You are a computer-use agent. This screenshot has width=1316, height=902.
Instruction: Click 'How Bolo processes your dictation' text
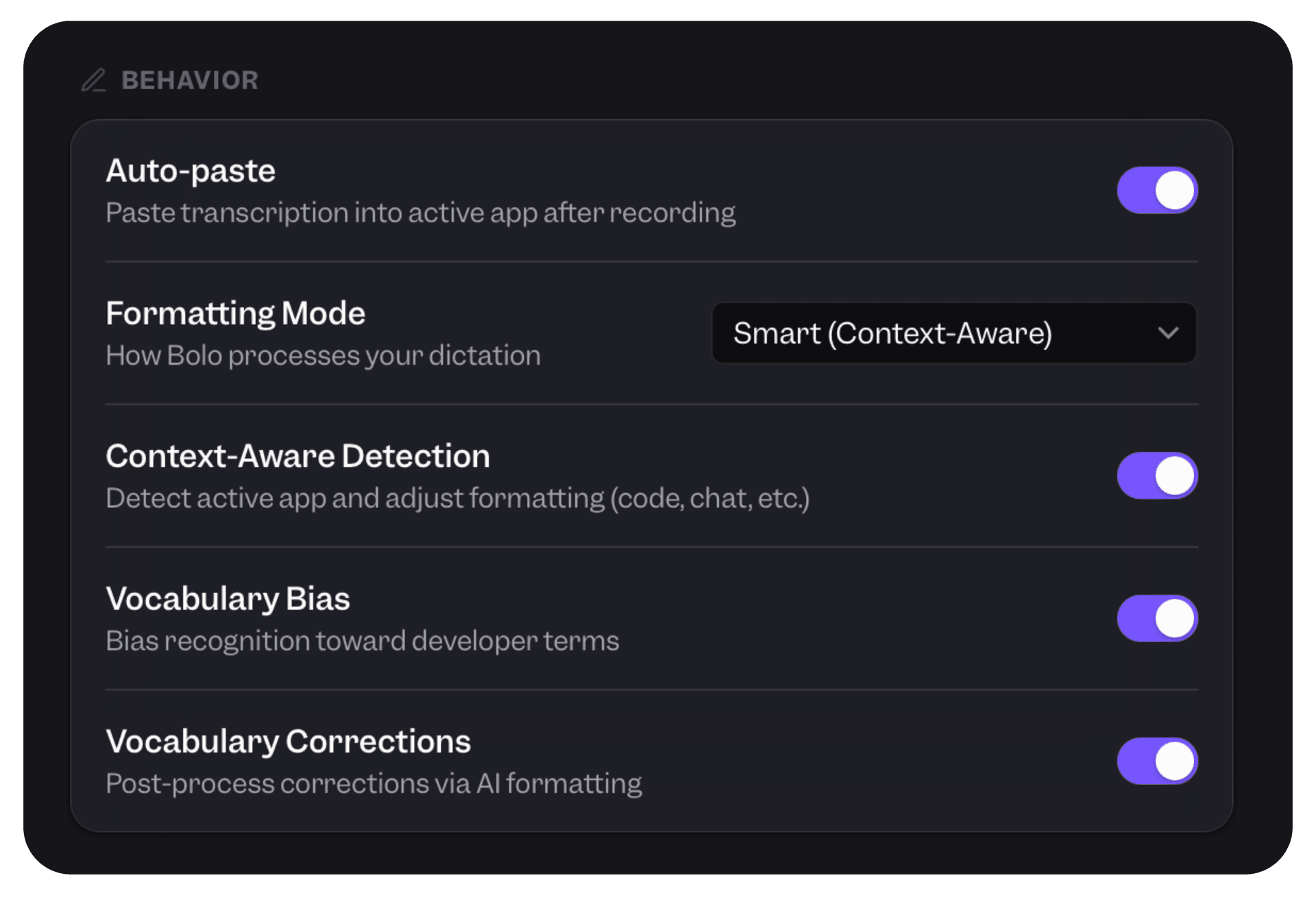pyautogui.click(x=323, y=355)
